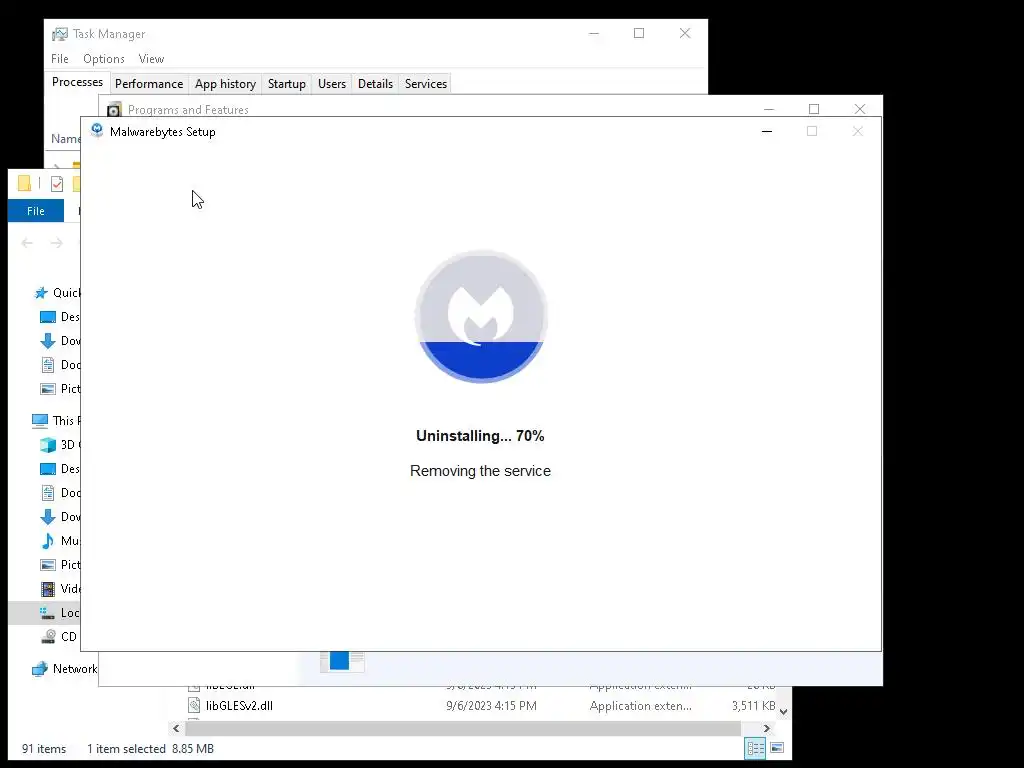Switch to App history tab in Task Manager
The height and width of the screenshot is (768, 1024).
pos(225,84)
